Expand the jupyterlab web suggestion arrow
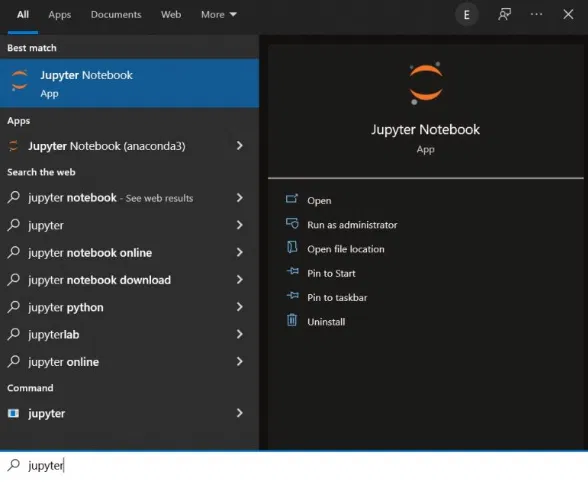Image resolution: width=588 pixels, height=482 pixels. click(240, 334)
